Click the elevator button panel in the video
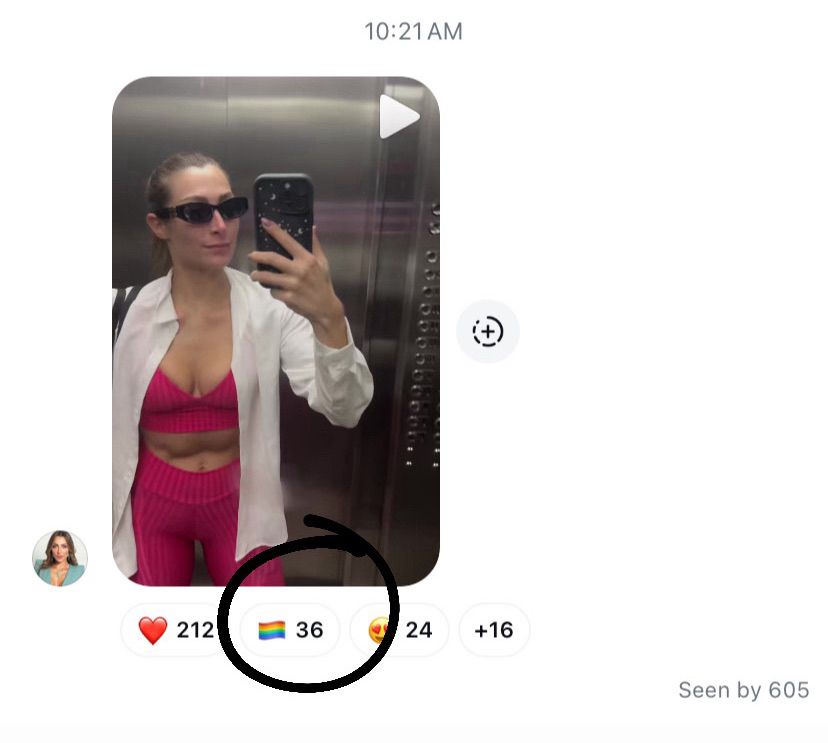This screenshot has width=828, height=743. (427, 338)
